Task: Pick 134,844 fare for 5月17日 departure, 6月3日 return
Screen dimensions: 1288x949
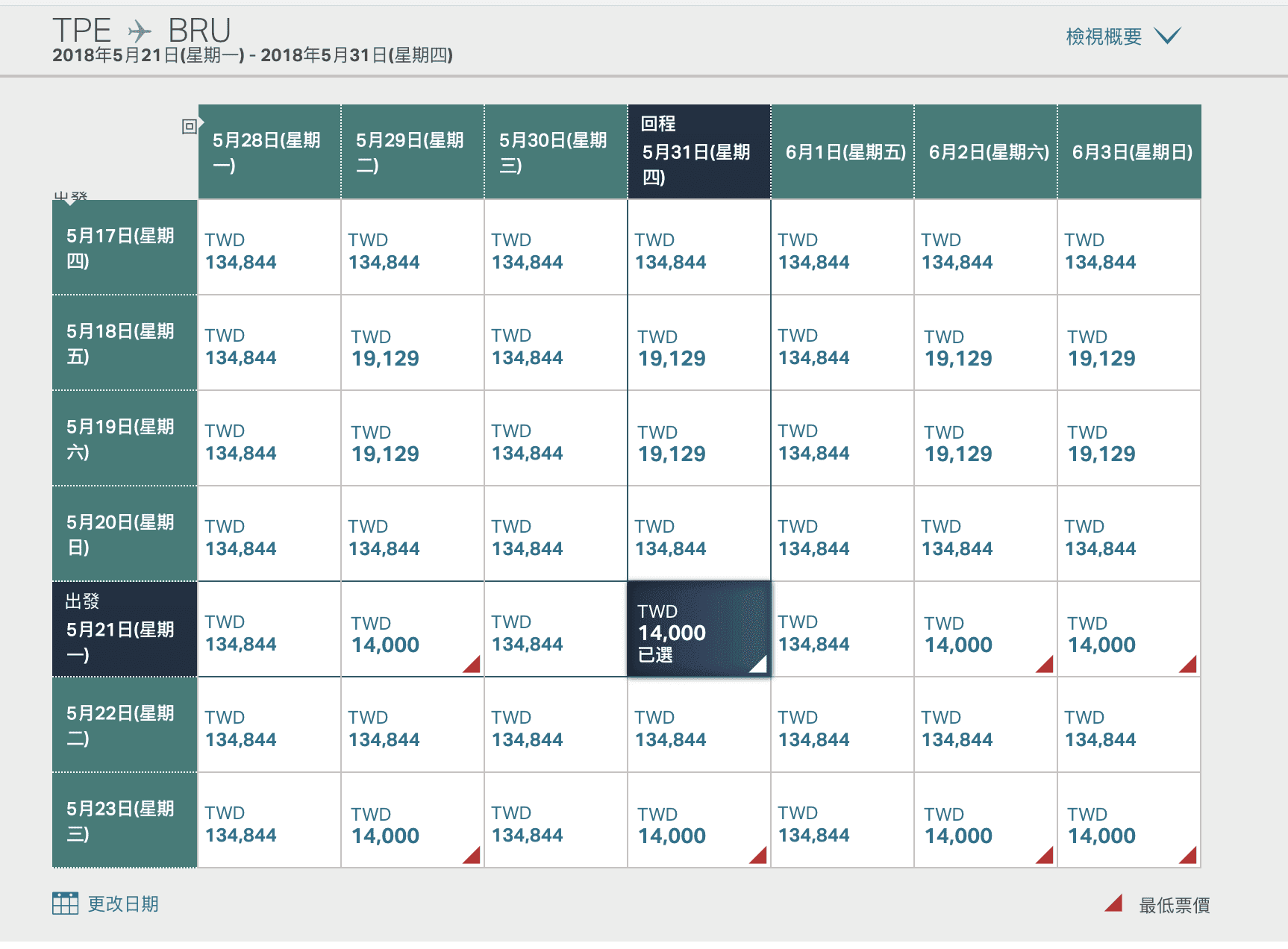Action: (1129, 248)
